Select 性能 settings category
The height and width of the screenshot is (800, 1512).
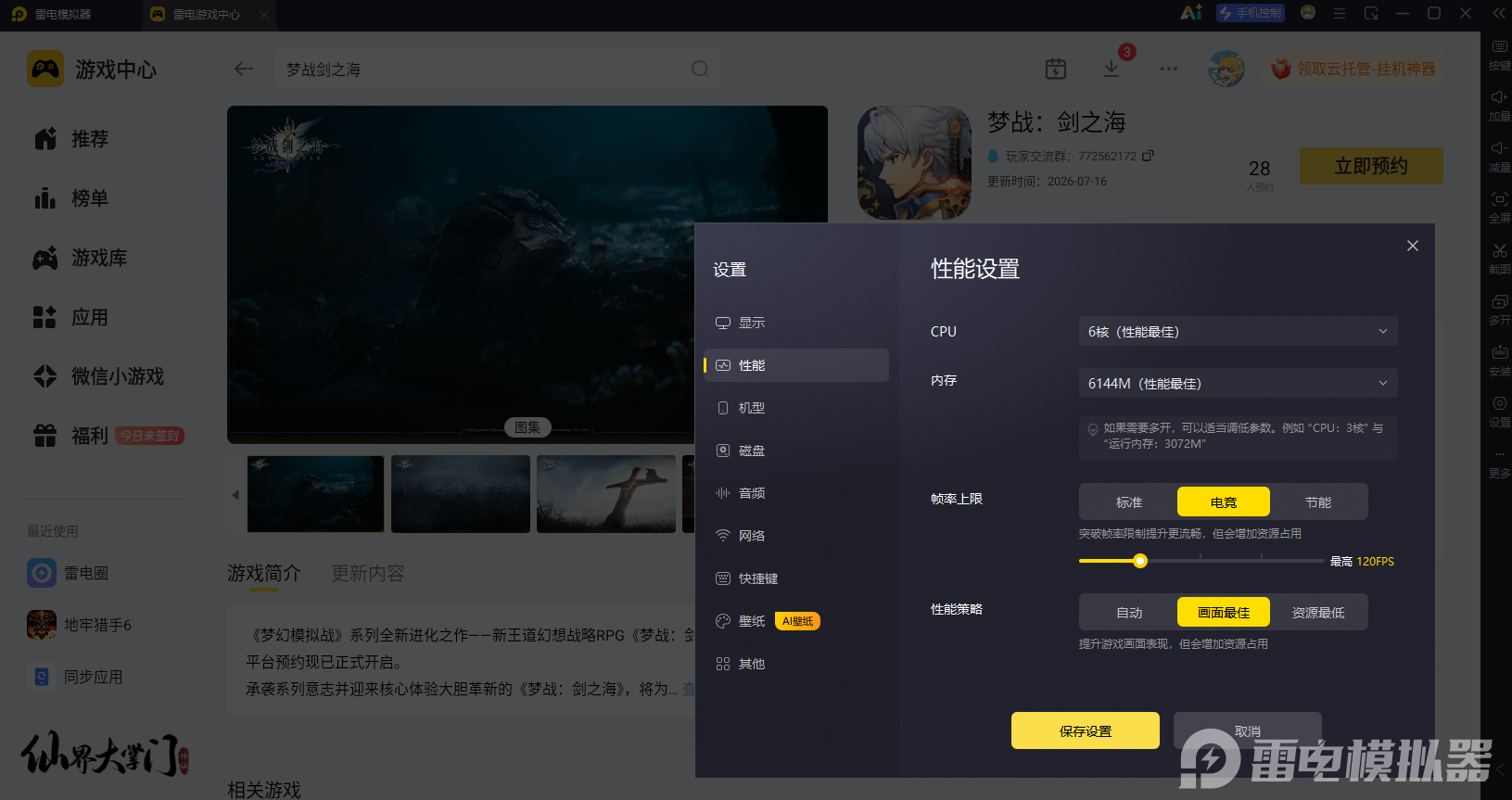pos(796,365)
